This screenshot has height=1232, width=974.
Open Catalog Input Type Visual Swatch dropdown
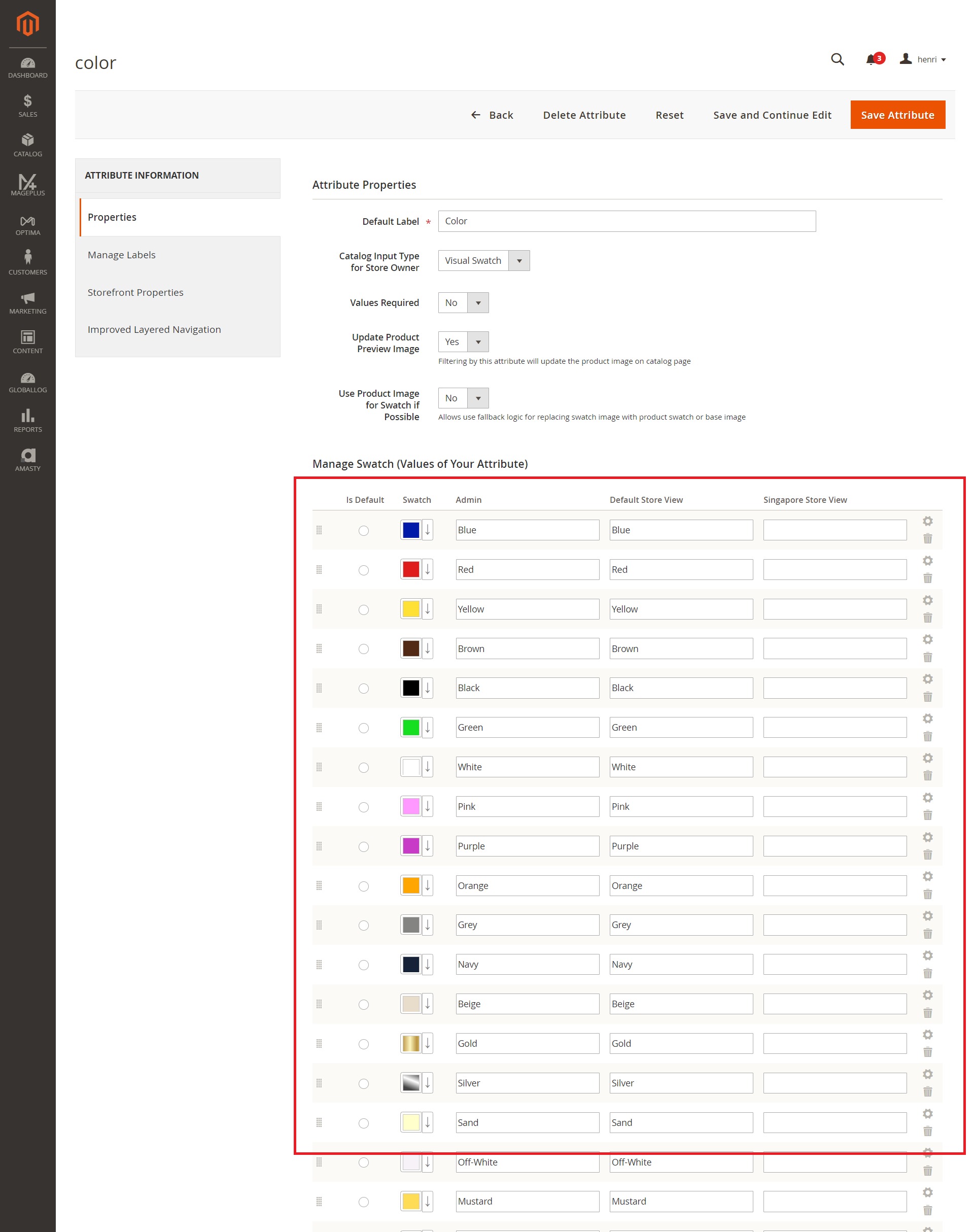[x=483, y=261]
